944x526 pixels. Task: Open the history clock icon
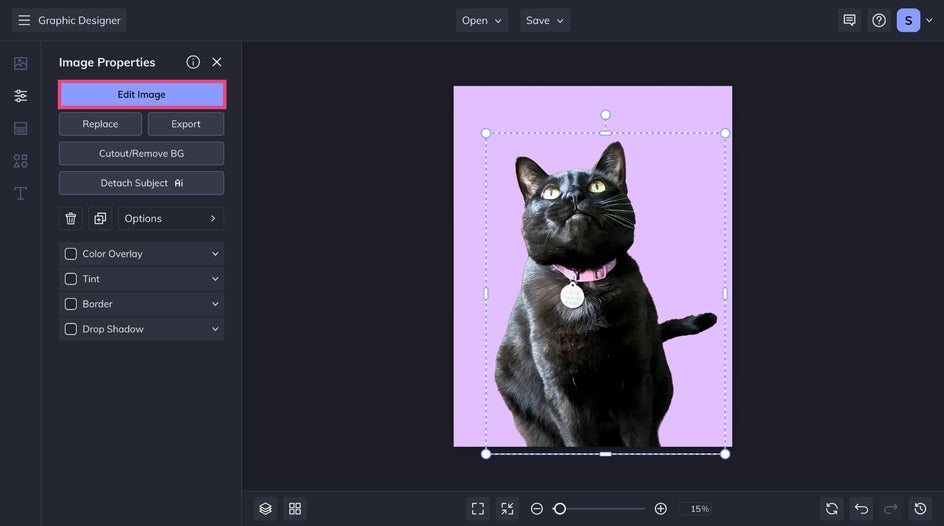pyautogui.click(x=921, y=509)
